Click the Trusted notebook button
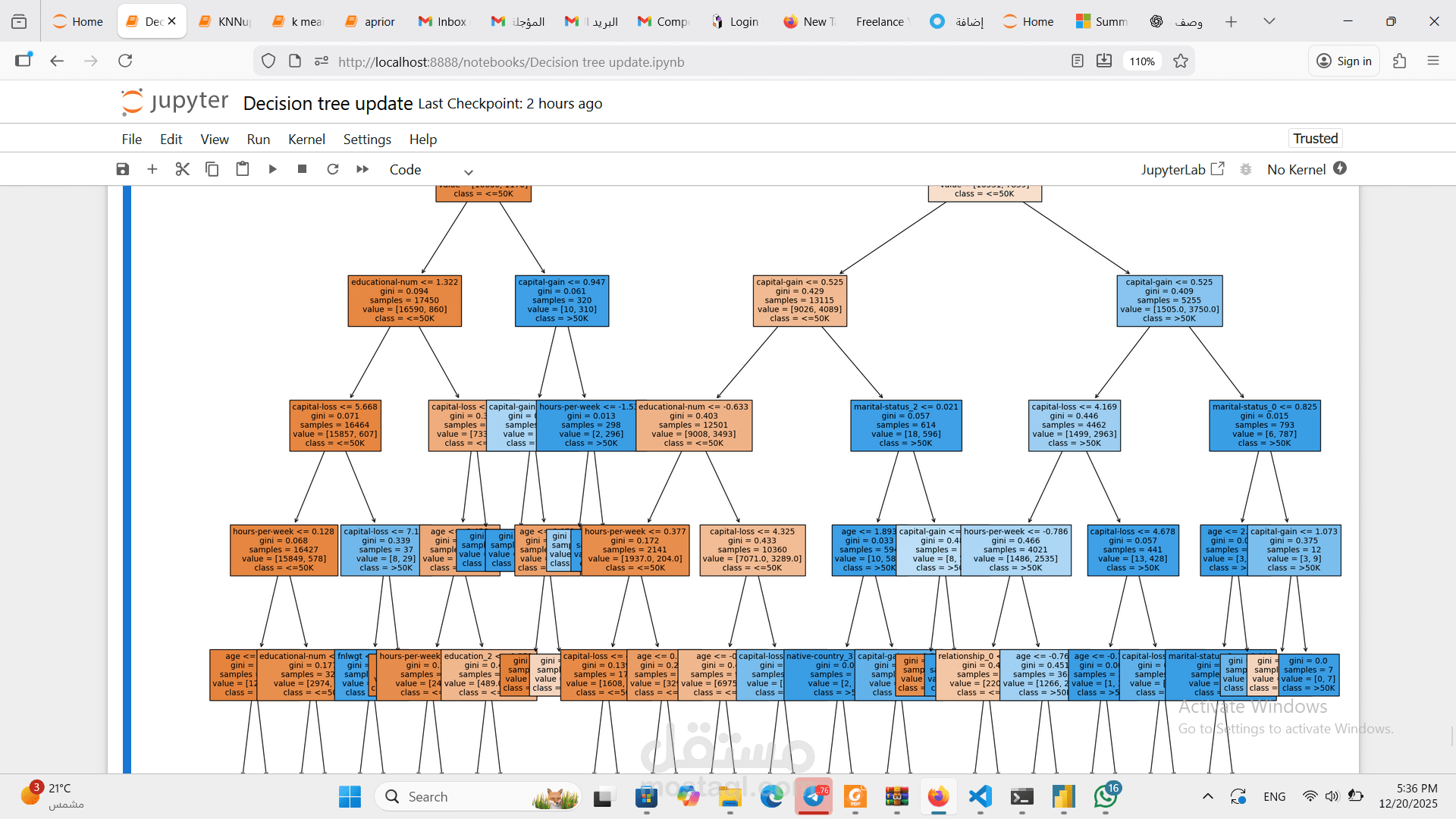 click(x=1314, y=138)
